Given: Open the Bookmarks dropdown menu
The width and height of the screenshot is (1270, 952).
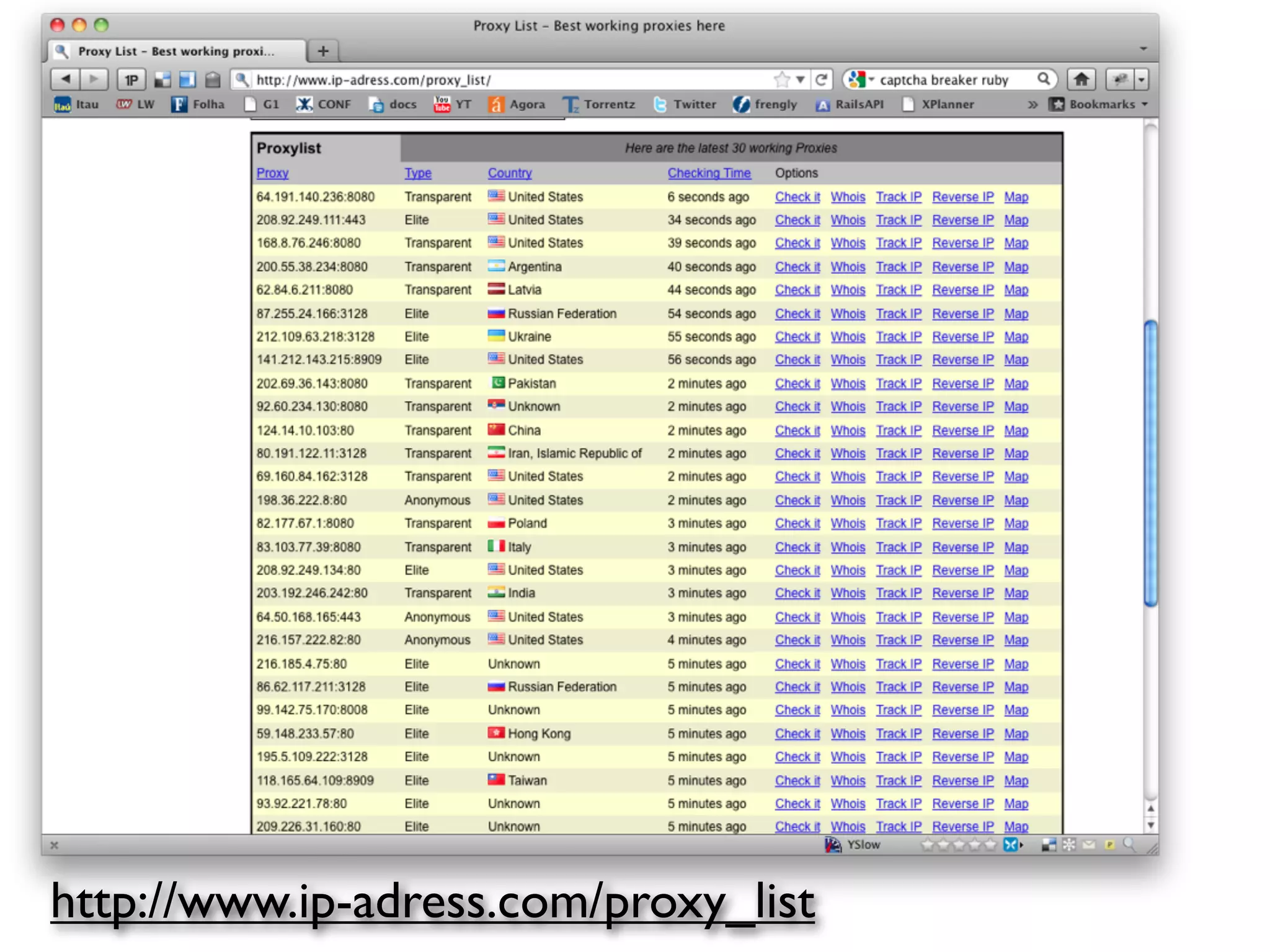Looking at the screenshot, I should point(1099,104).
